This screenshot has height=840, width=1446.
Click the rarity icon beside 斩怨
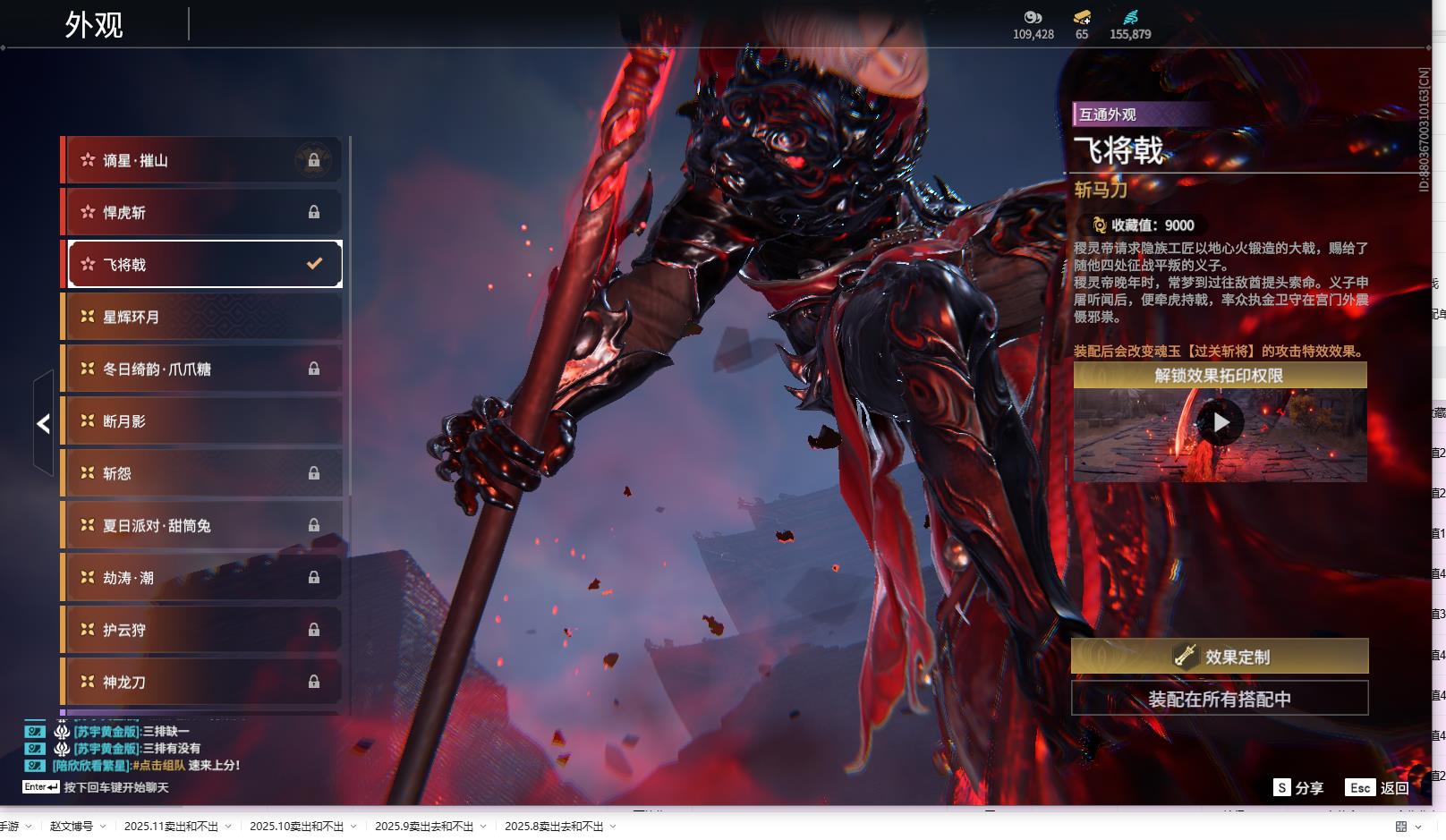[x=88, y=473]
